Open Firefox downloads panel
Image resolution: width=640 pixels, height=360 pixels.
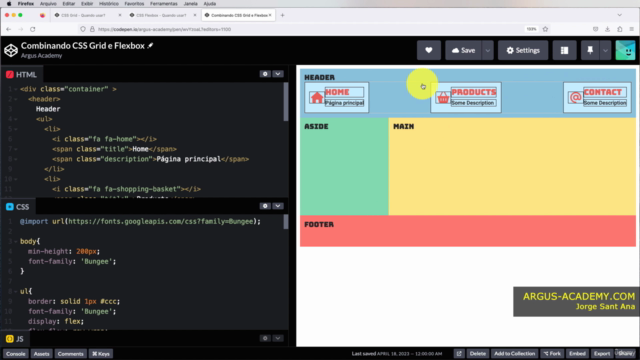pos(607,29)
